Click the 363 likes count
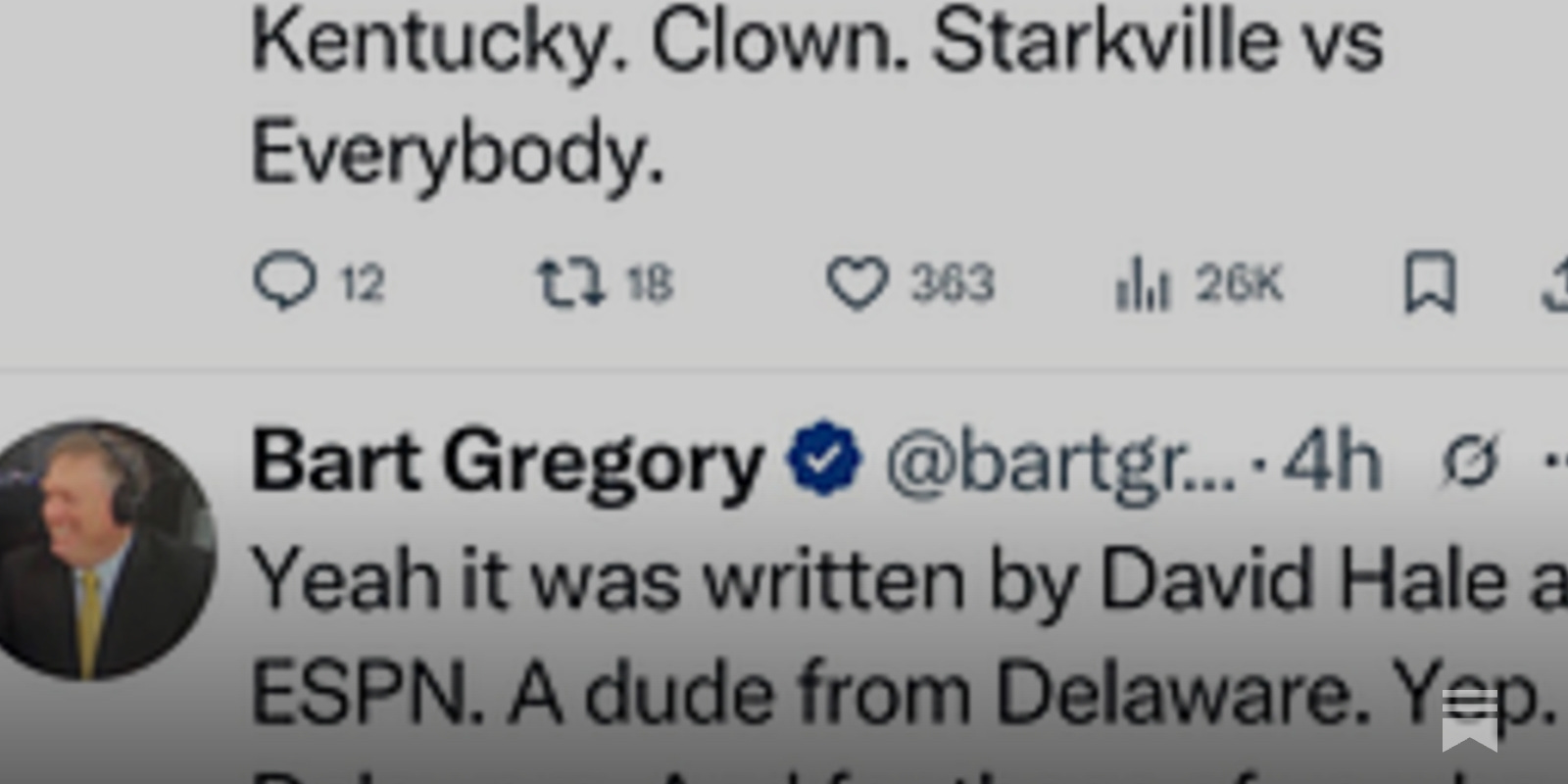The width and height of the screenshot is (1568, 784). tap(953, 284)
